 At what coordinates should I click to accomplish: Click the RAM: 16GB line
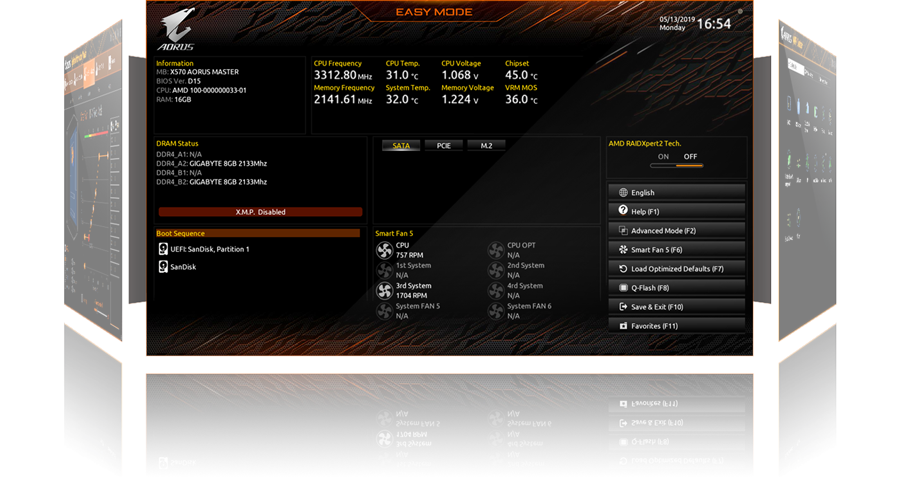point(173,99)
